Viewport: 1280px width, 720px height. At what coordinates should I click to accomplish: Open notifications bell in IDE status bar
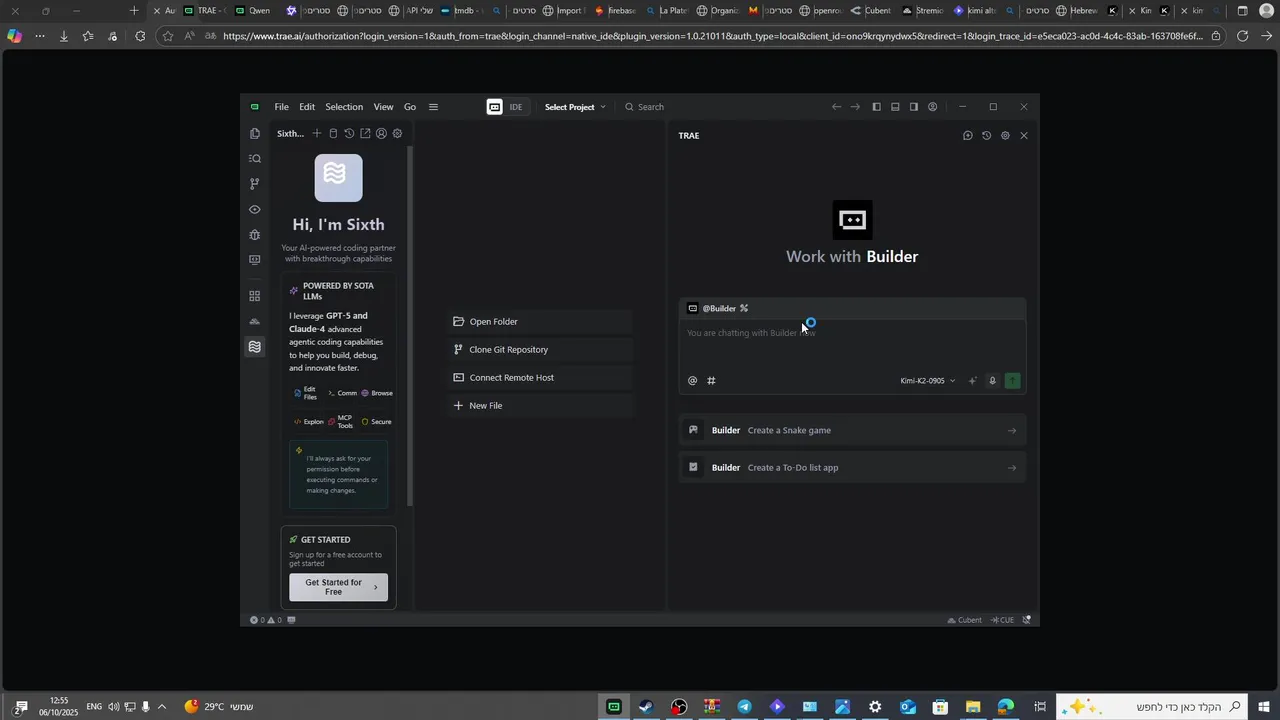click(1027, 621)
